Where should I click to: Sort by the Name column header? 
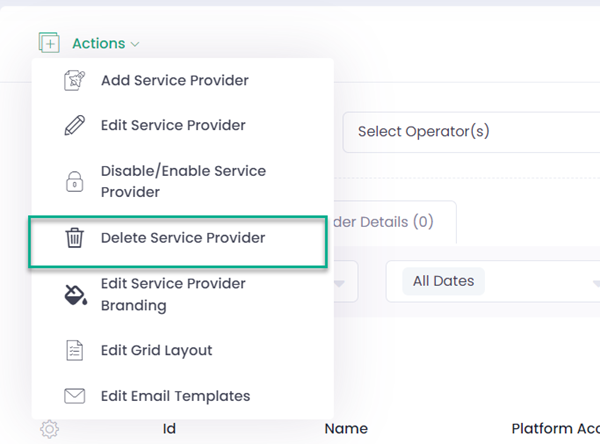(346, 429)
